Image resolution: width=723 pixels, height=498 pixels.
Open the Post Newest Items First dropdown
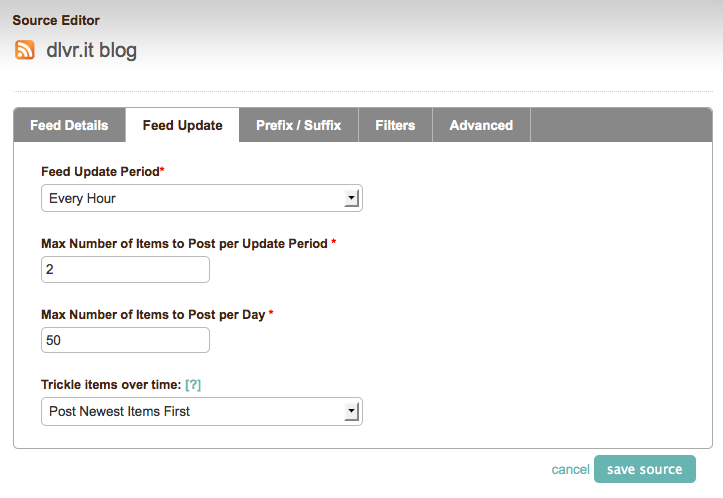click(x=202, y=411)
